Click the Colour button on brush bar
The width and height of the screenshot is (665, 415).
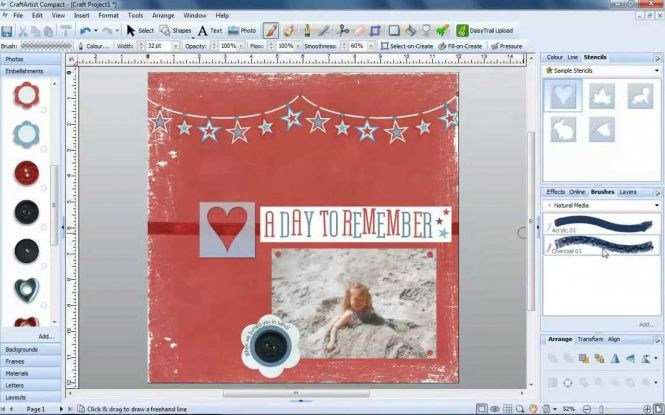(93, 46)
